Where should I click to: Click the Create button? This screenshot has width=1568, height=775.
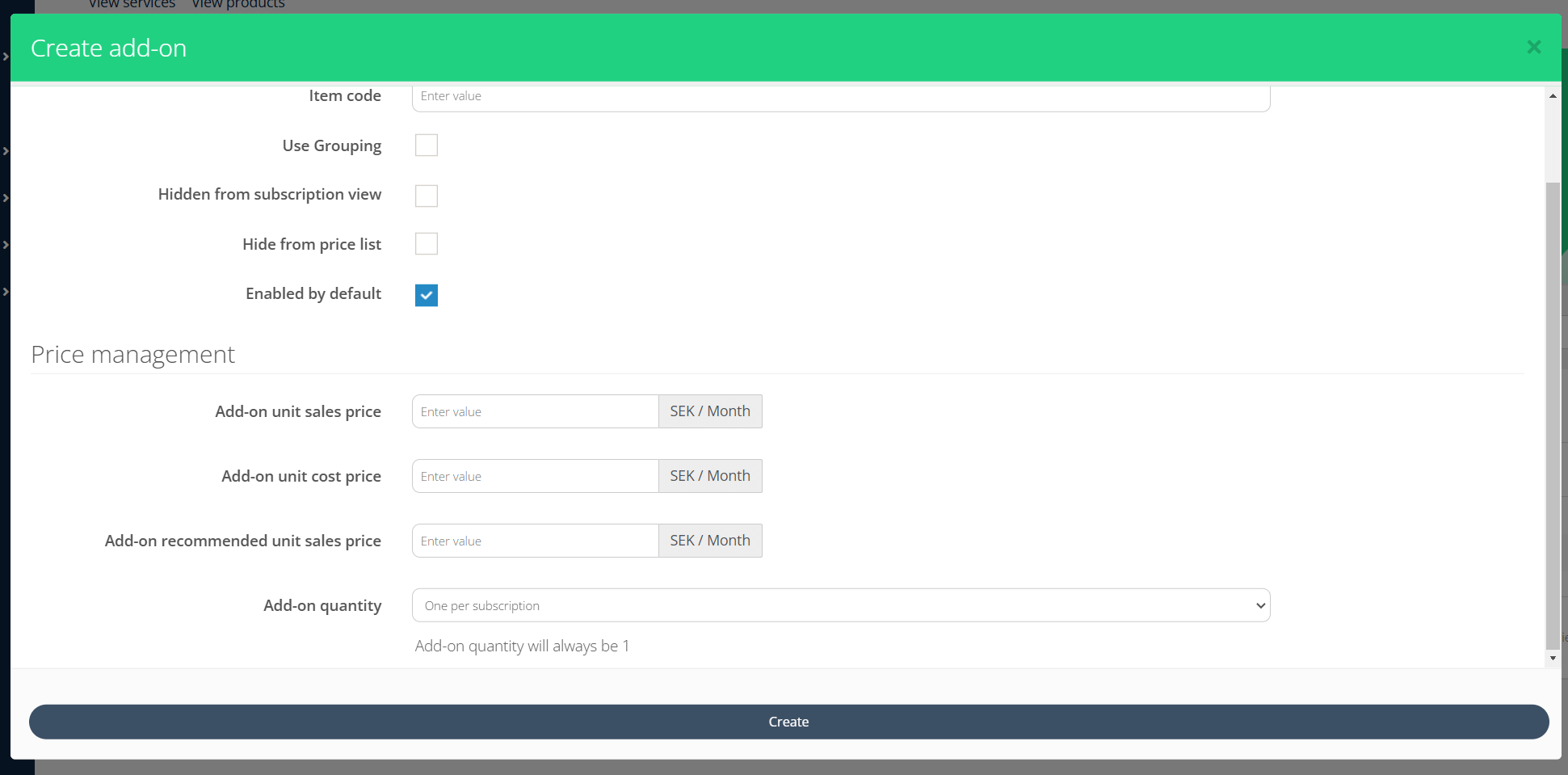coord(788,722)
